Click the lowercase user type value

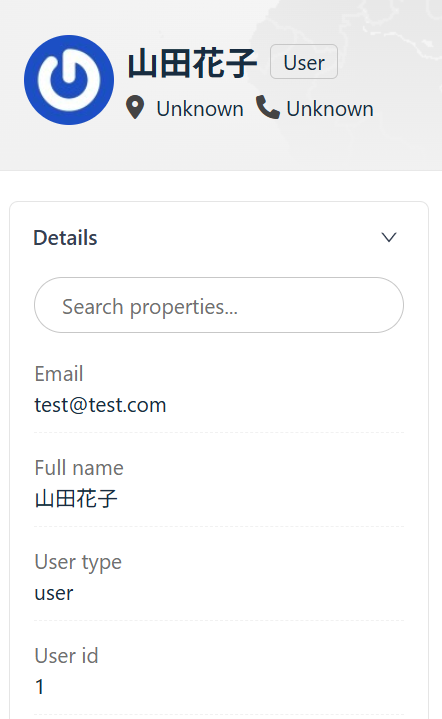pyautogui.click(x=54, y=593)
